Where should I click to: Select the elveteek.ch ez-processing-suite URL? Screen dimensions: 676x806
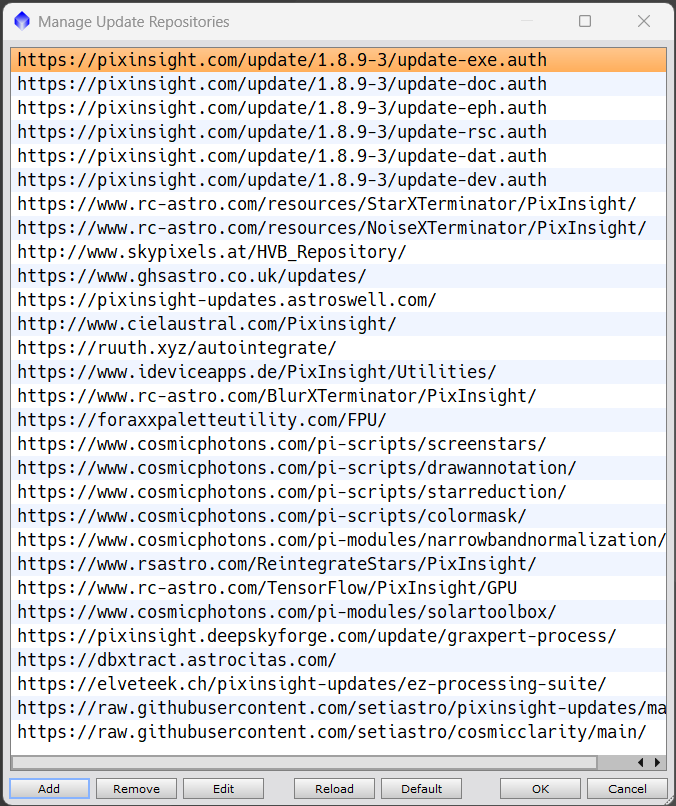338,684
